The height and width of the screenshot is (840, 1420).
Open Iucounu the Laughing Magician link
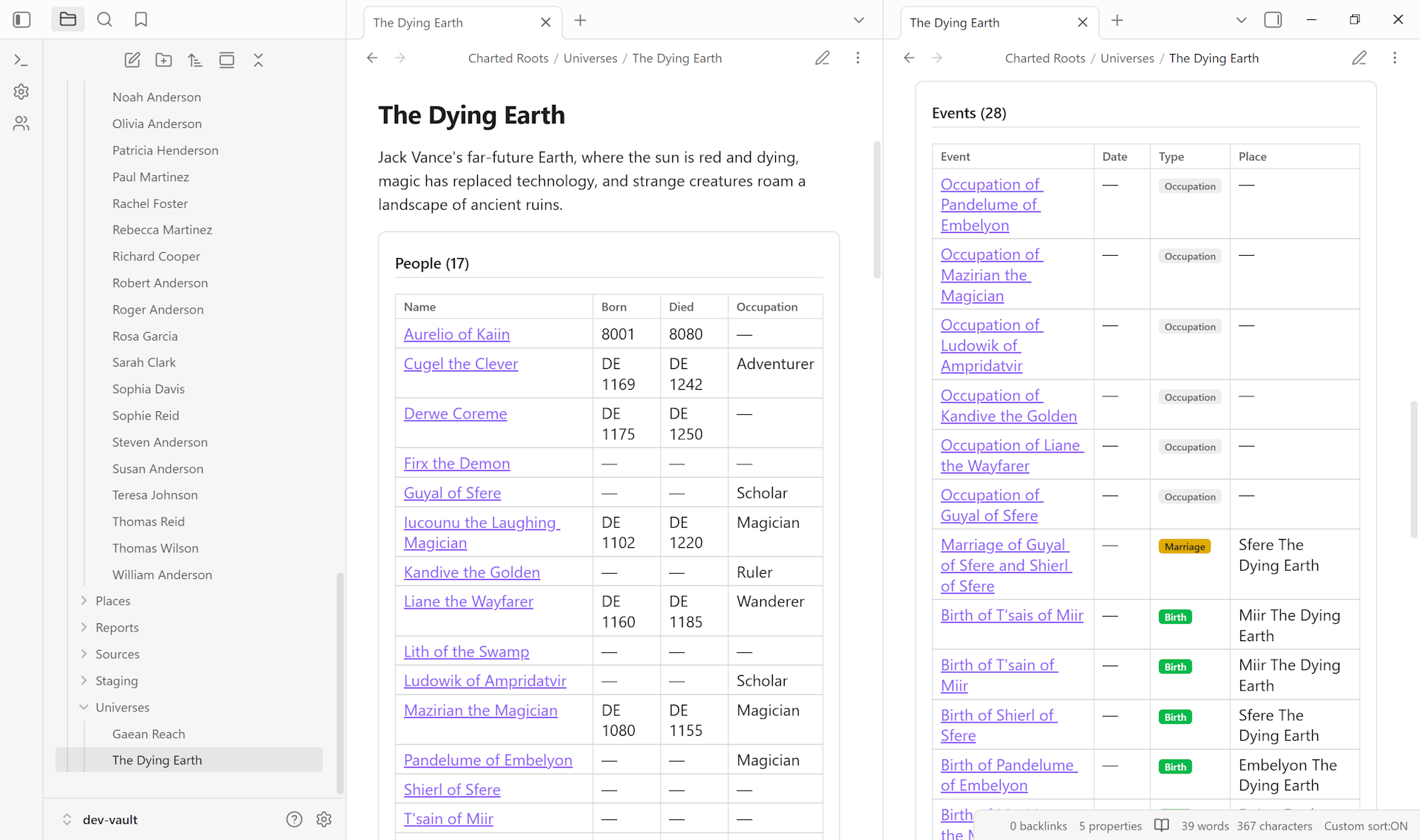coord(481,532)
